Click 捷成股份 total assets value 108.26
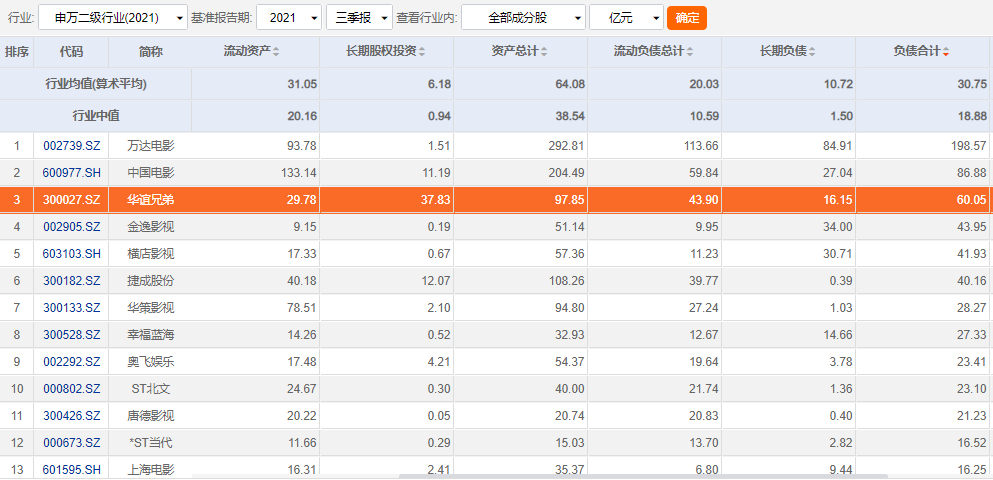The height and width of the screenshot is (480, 993). (567, 281)
